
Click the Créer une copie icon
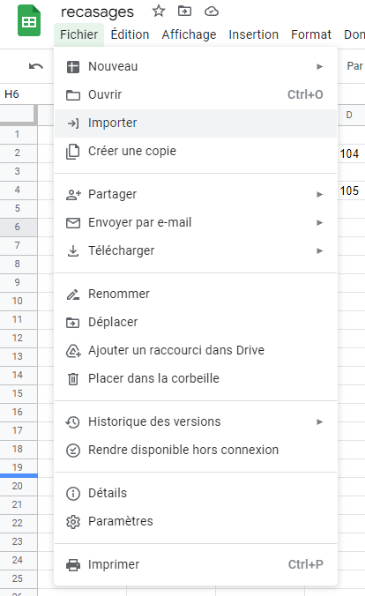click(73, 152)
